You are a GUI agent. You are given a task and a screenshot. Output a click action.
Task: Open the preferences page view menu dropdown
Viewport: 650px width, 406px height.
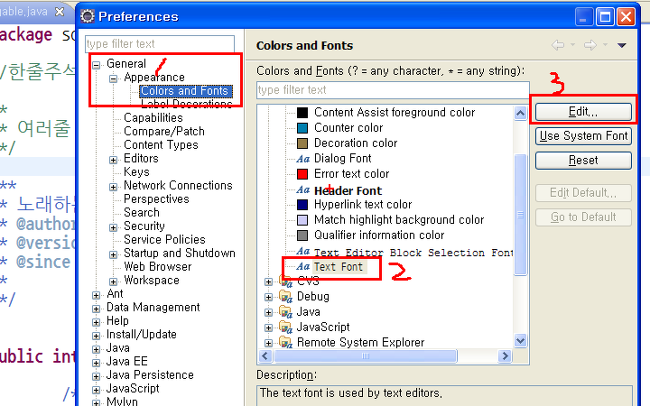pyautogui.click(x=622, y=45)
